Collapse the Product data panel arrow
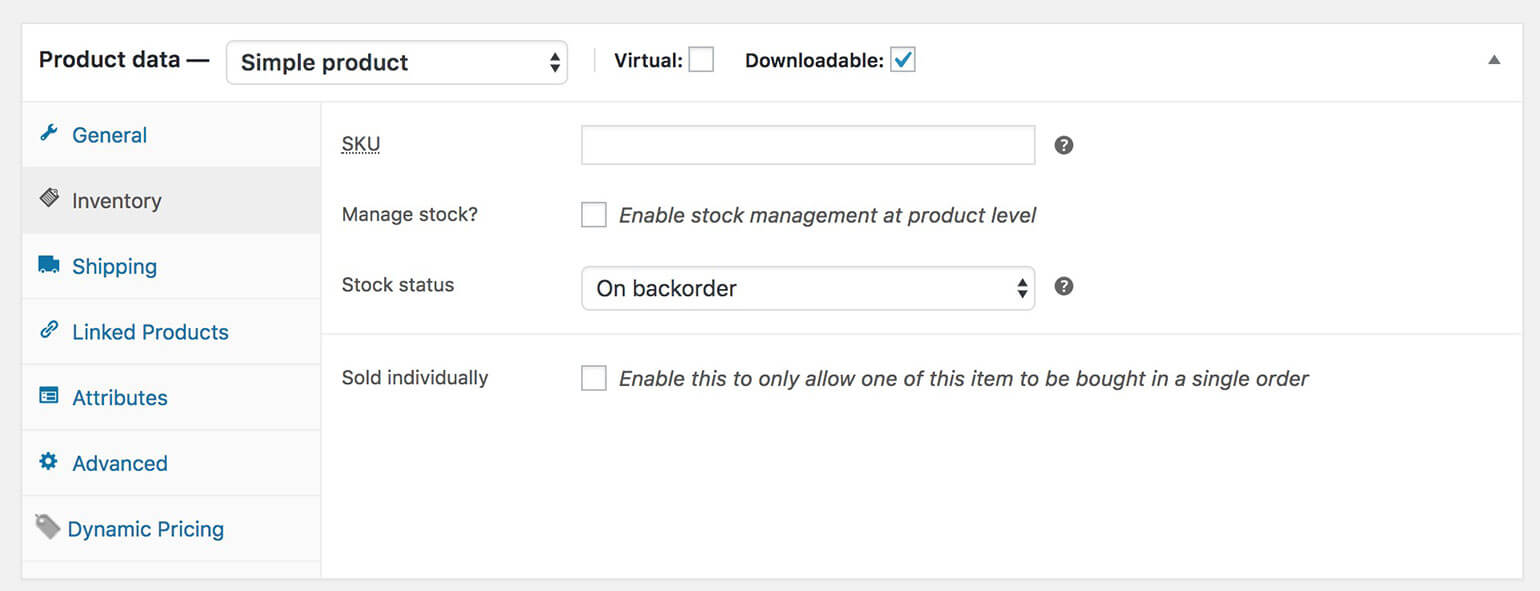Screen dimensions: 1540x591 [1494, 60]
